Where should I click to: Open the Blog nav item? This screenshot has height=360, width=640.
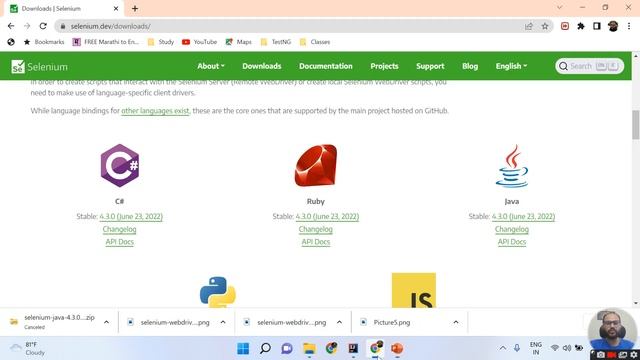click(x=470, y=66)
